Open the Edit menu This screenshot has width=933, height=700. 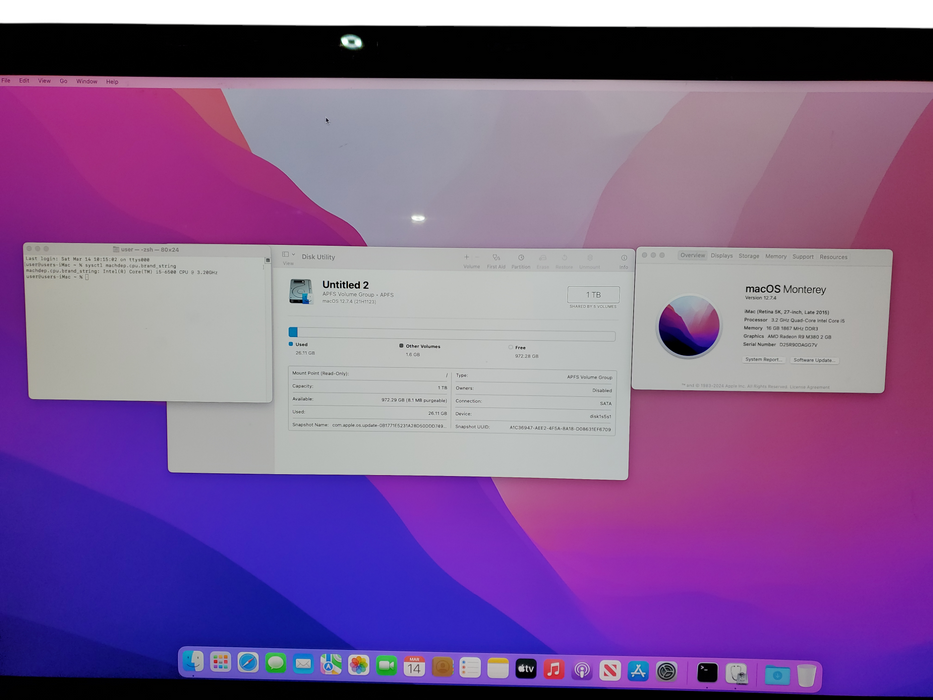click(24, 80)
